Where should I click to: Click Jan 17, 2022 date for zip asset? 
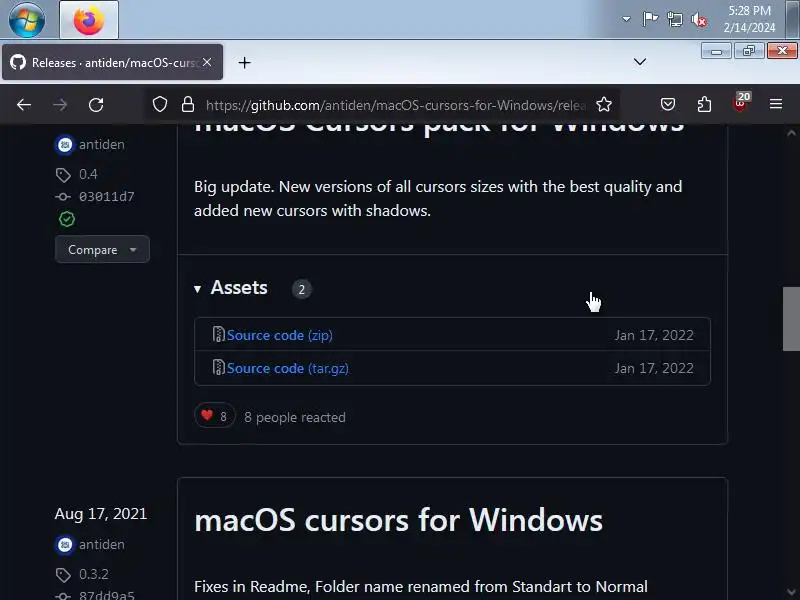coord(654,335)
